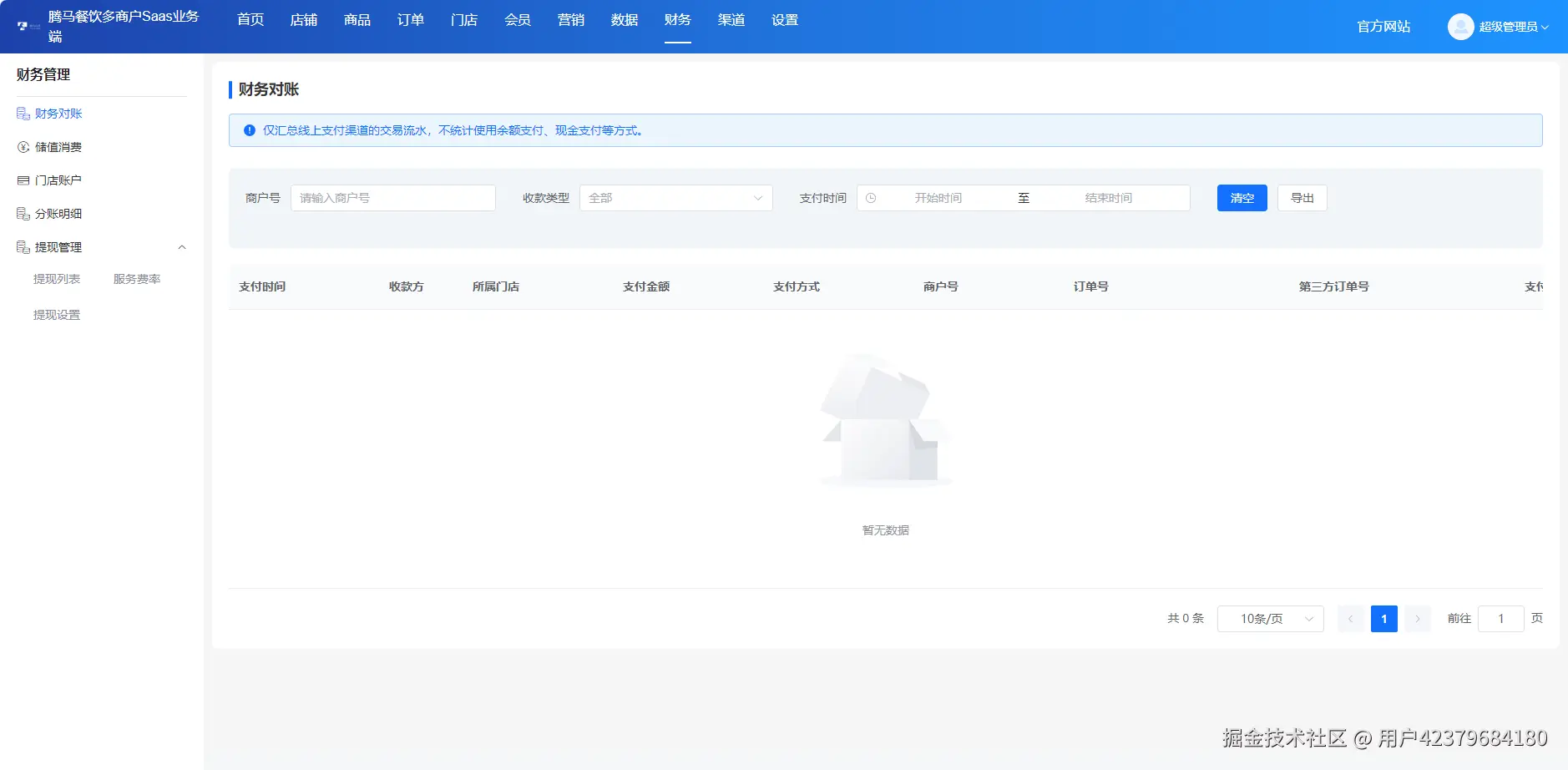Screen dimensions: 1568x770
Task: Click the super admin avatar icon
Action: (1460, 27)
